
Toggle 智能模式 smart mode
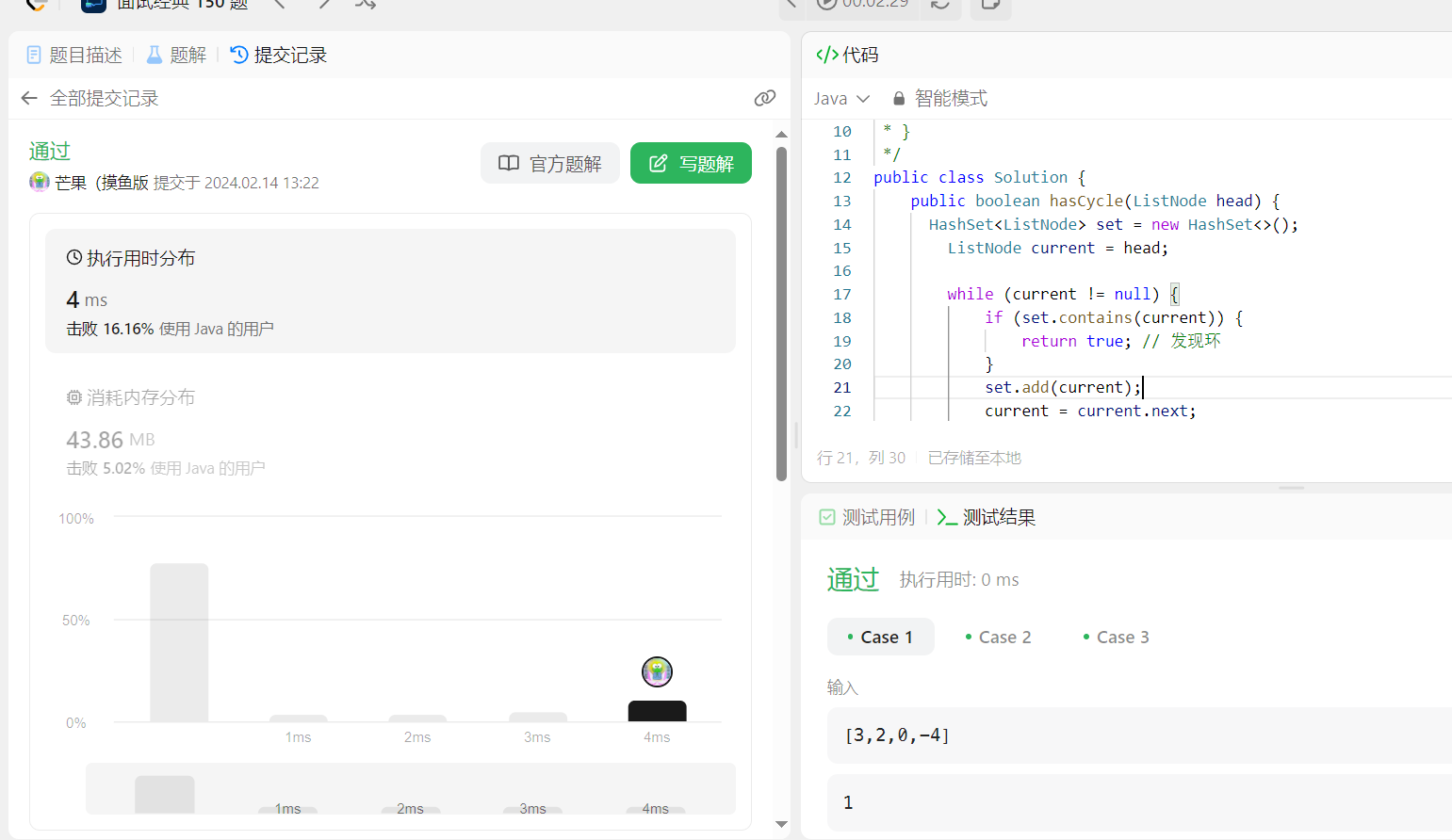[940, 98]
